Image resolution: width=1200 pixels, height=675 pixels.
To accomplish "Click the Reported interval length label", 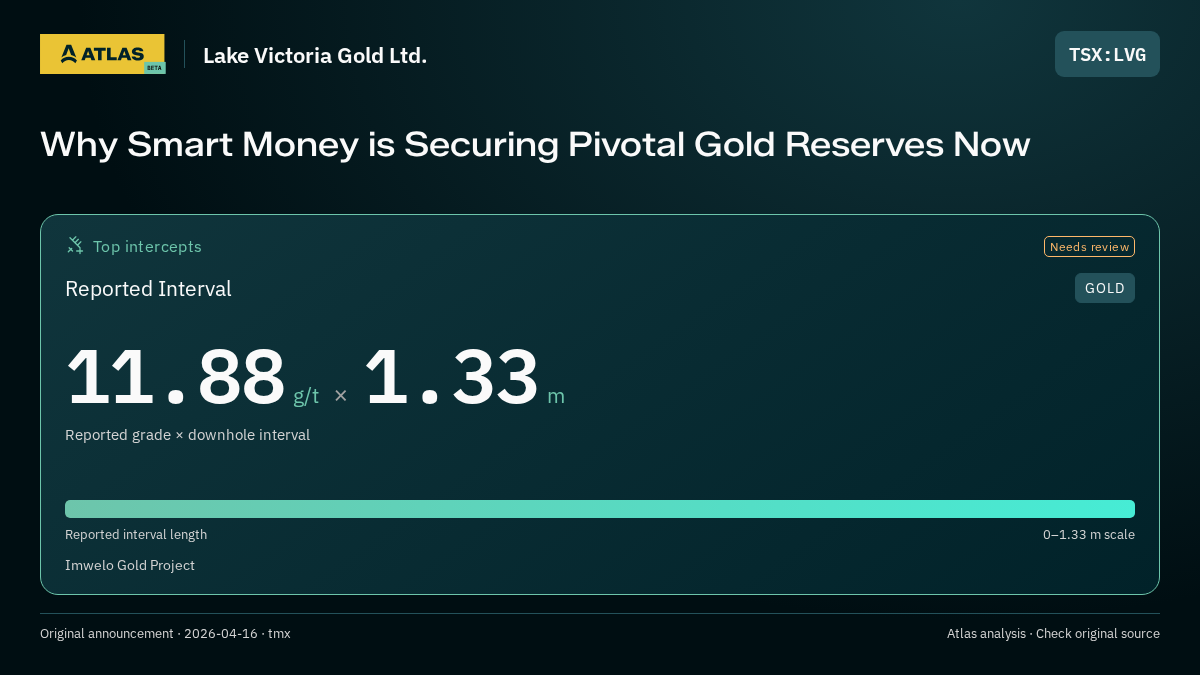I will click(x=136, y=535).
